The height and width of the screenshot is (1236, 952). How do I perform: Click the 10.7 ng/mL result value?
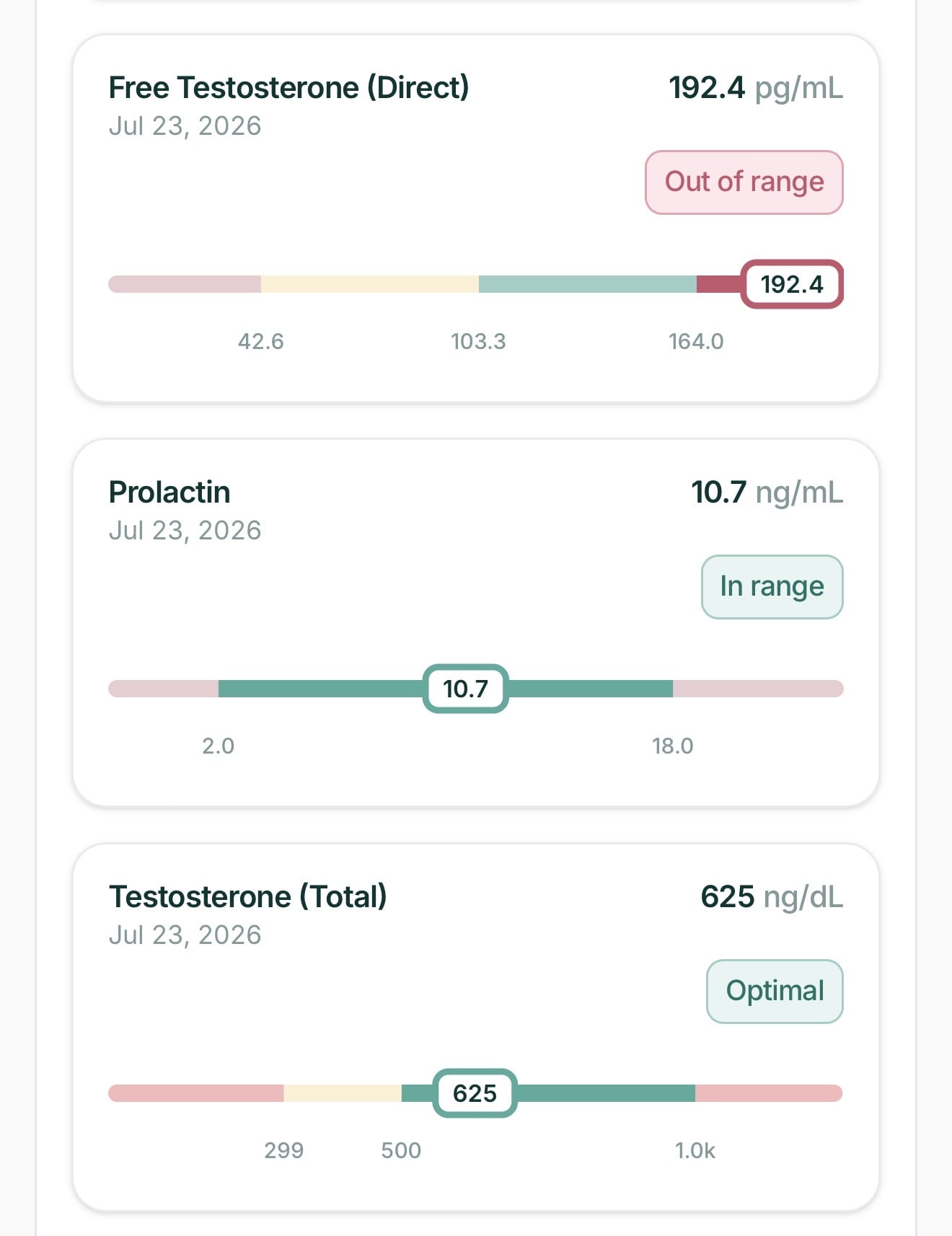767,493
